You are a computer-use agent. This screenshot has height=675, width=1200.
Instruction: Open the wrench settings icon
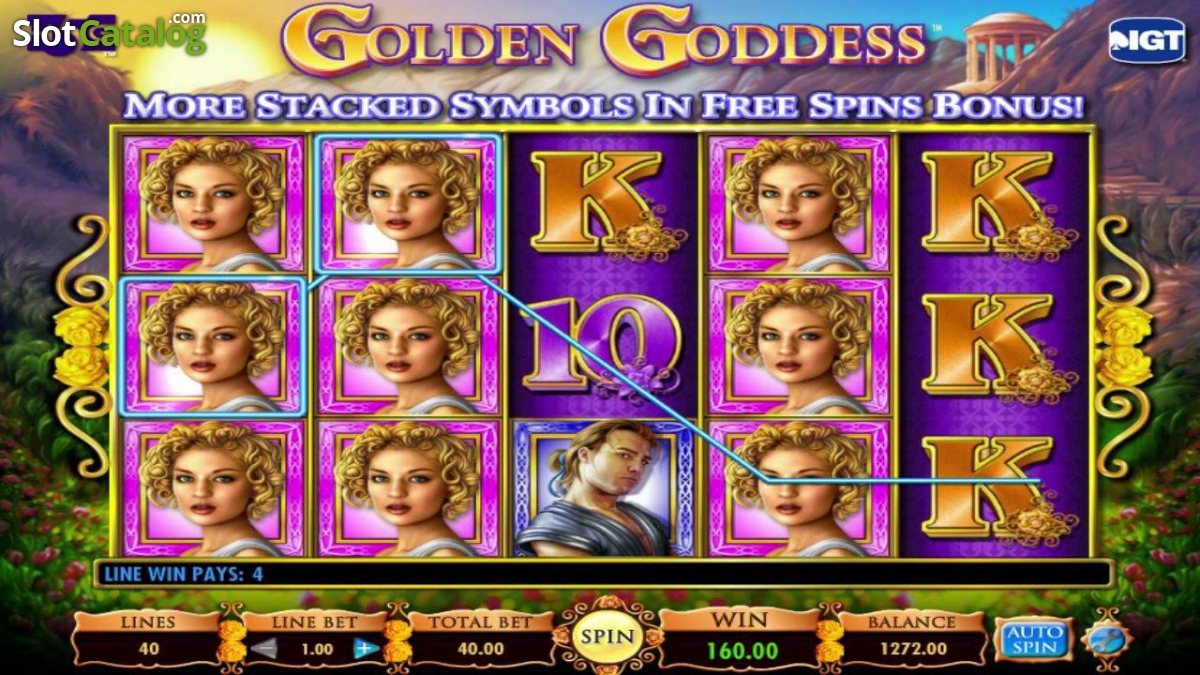point(1106,637)
